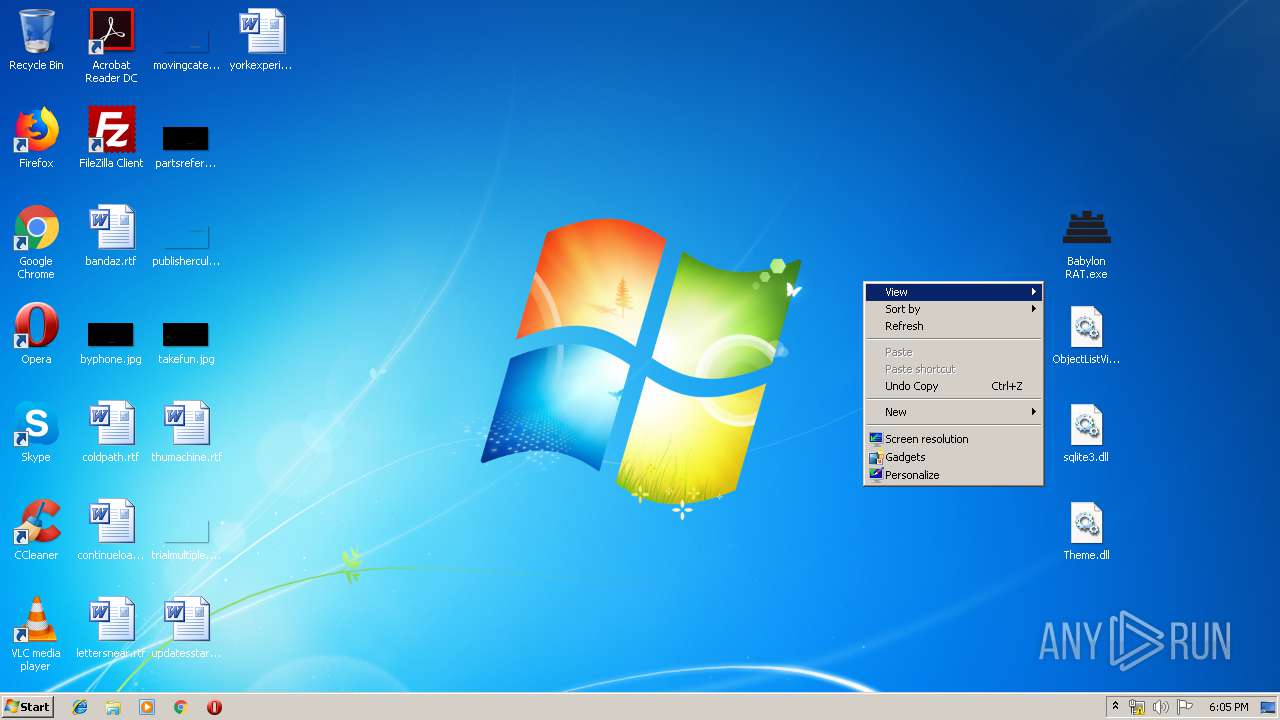The width and height of the screenshot is (1280, 720).
Task: Click the Show desktop button
Action: click(1268, 707)
